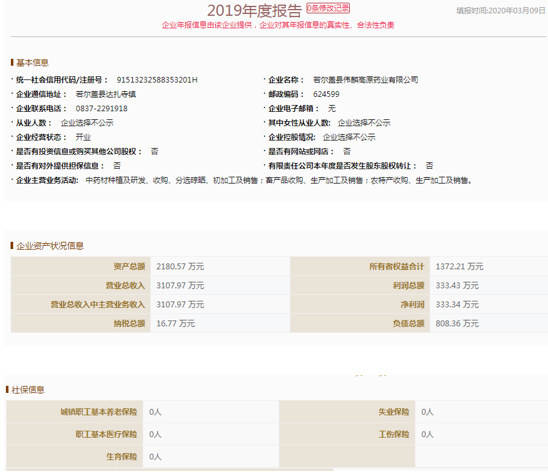Select 工伤保险 value 0人

[x=427, y=435]
